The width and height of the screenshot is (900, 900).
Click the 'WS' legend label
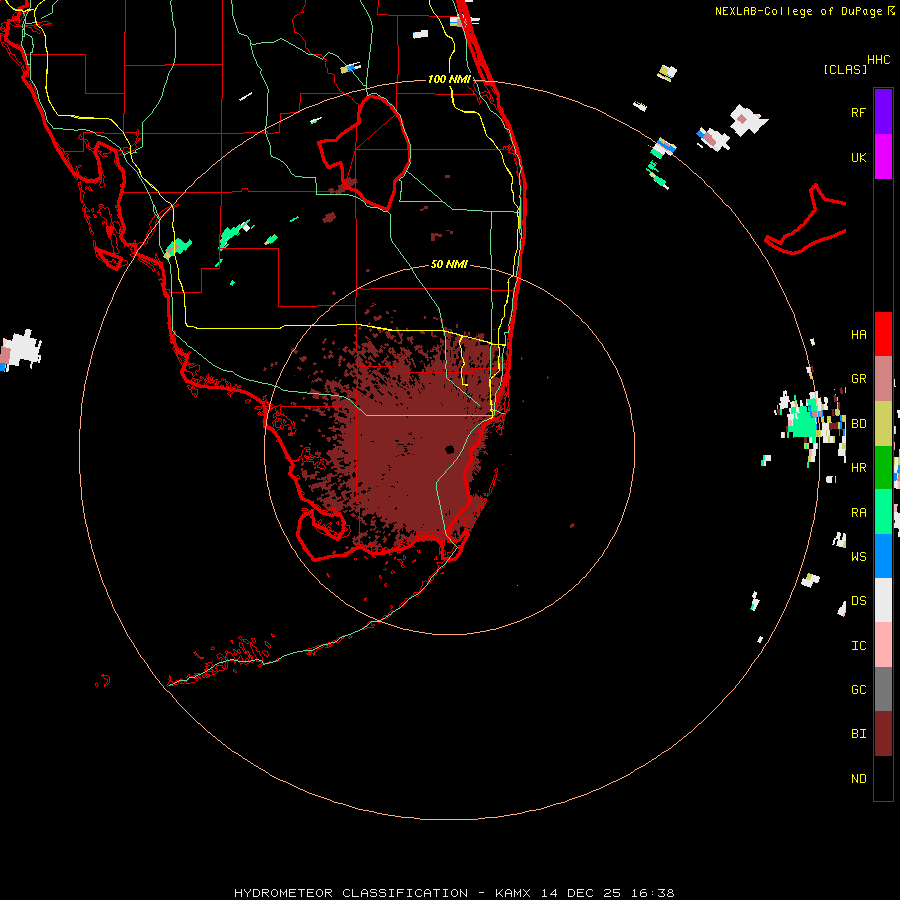pos(858,556)
